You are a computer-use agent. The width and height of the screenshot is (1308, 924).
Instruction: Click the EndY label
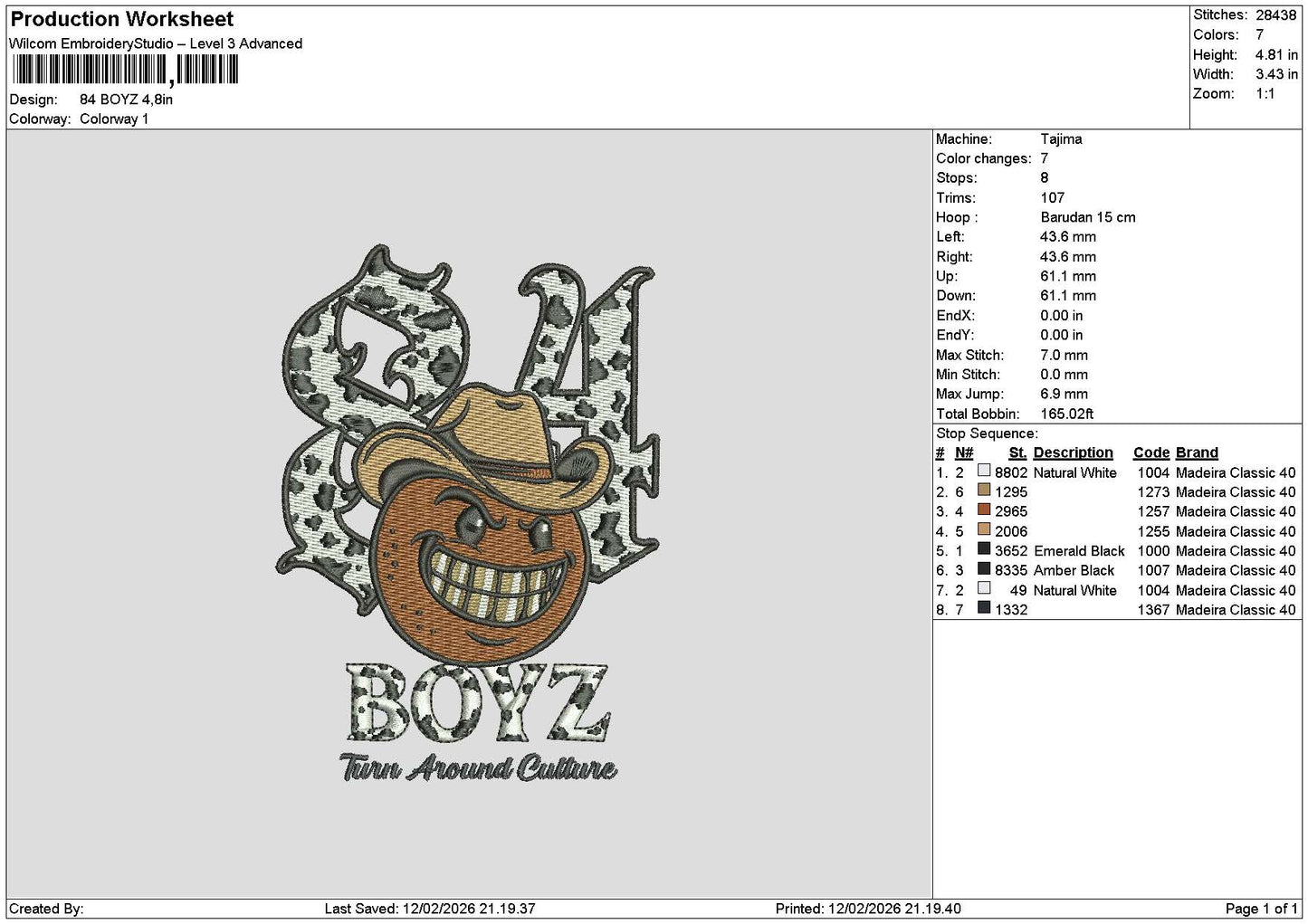point(956,335)
